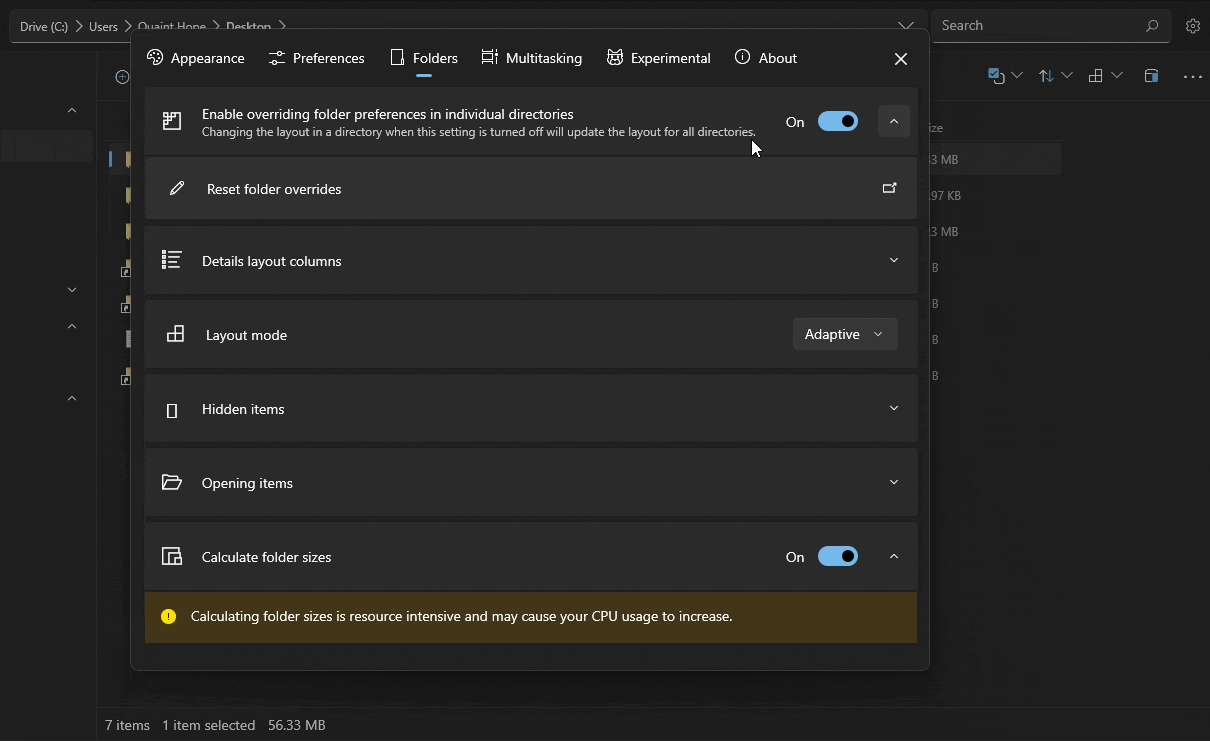Click the see-more ellipsis toolbar icon
1210x741 pixels.
click(x=1193, y=75)
